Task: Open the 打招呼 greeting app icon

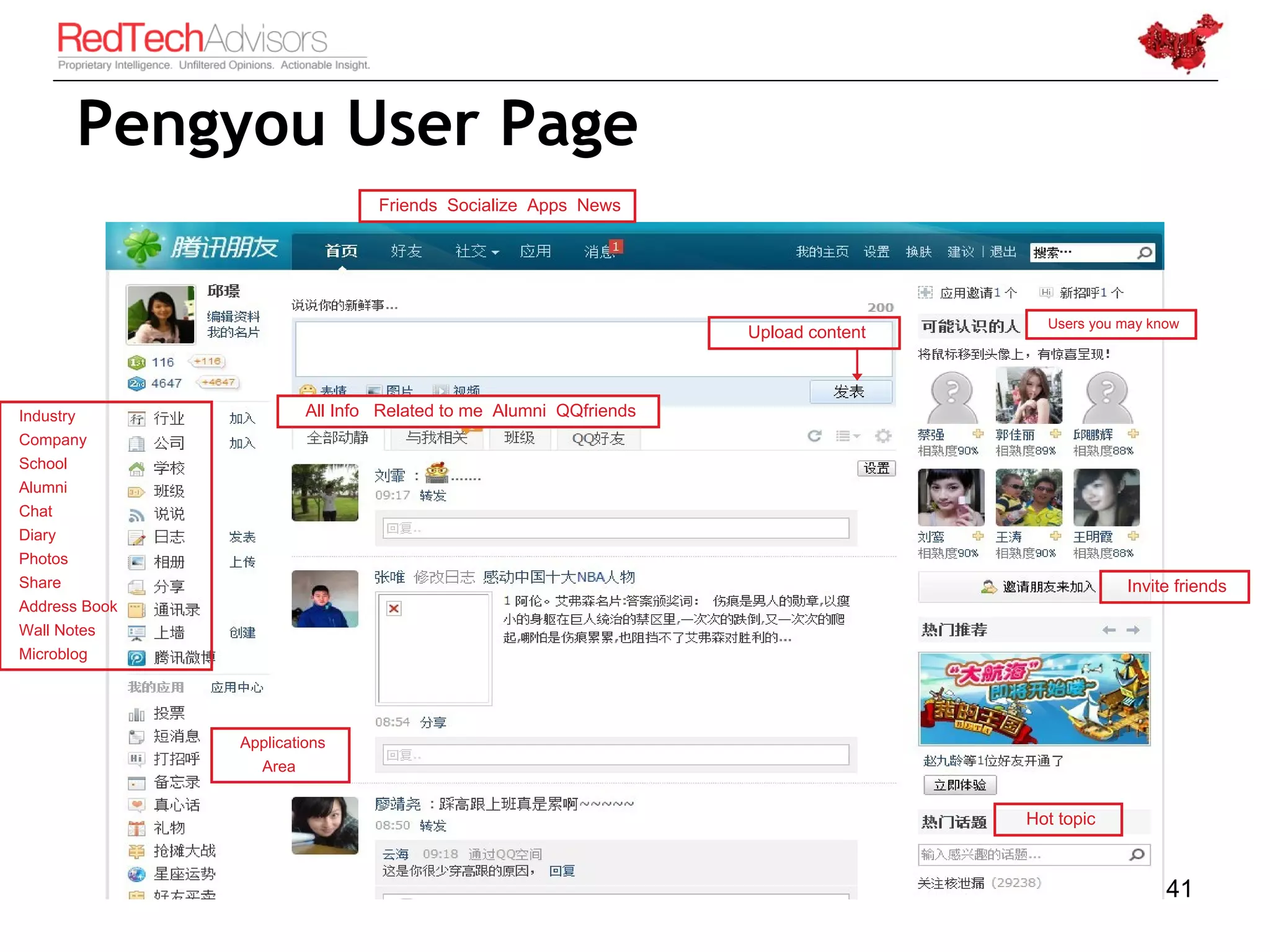Action: coord(136,759)
